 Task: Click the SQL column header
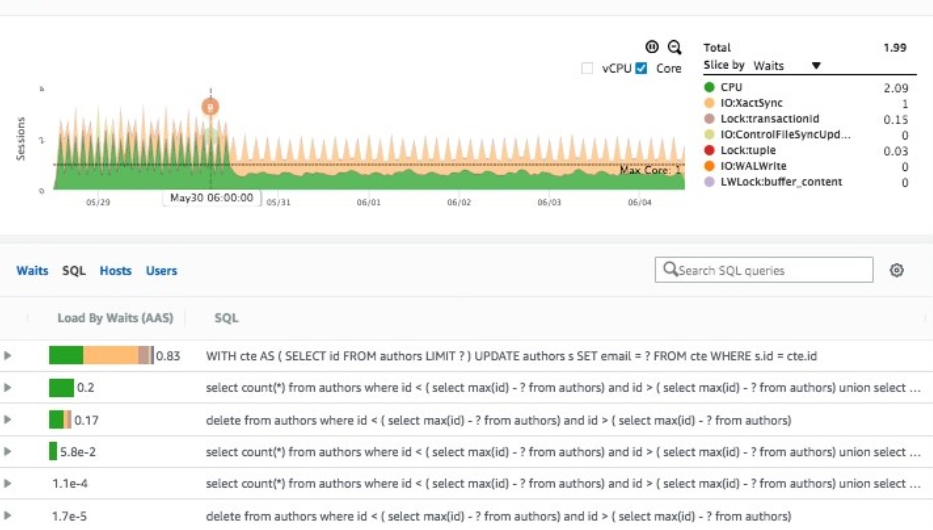point(226,318)
